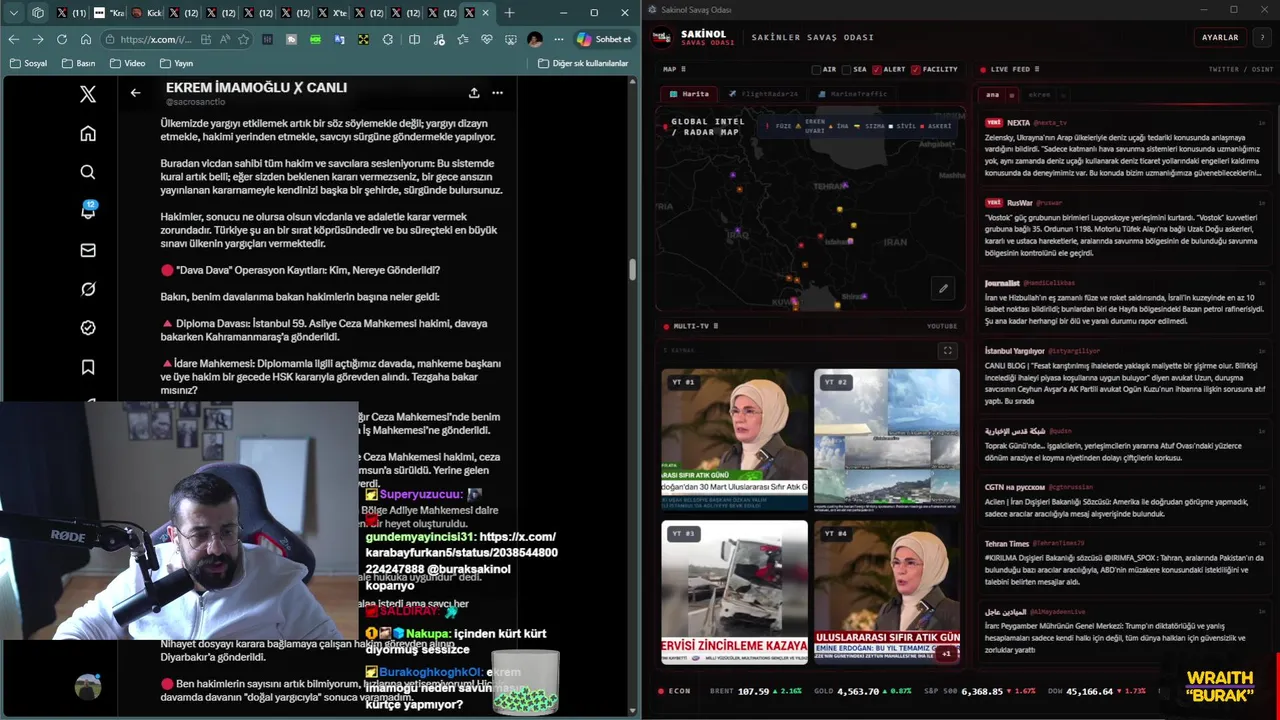Open the browser split screen icon

pos(414,39)
